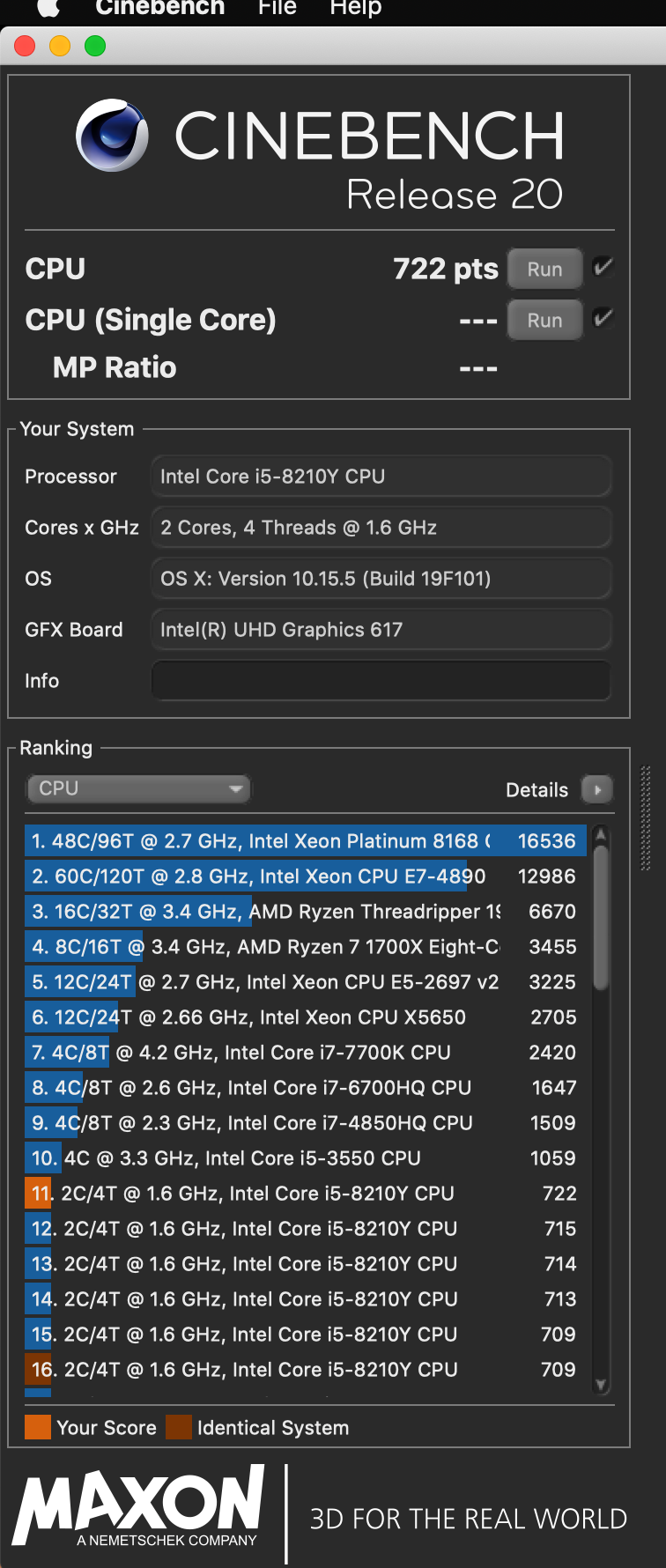Click the 722 pts CPU score
The width and height of the screenshot is (666, 1568).
pyautogui.click(x=446, y=269)
